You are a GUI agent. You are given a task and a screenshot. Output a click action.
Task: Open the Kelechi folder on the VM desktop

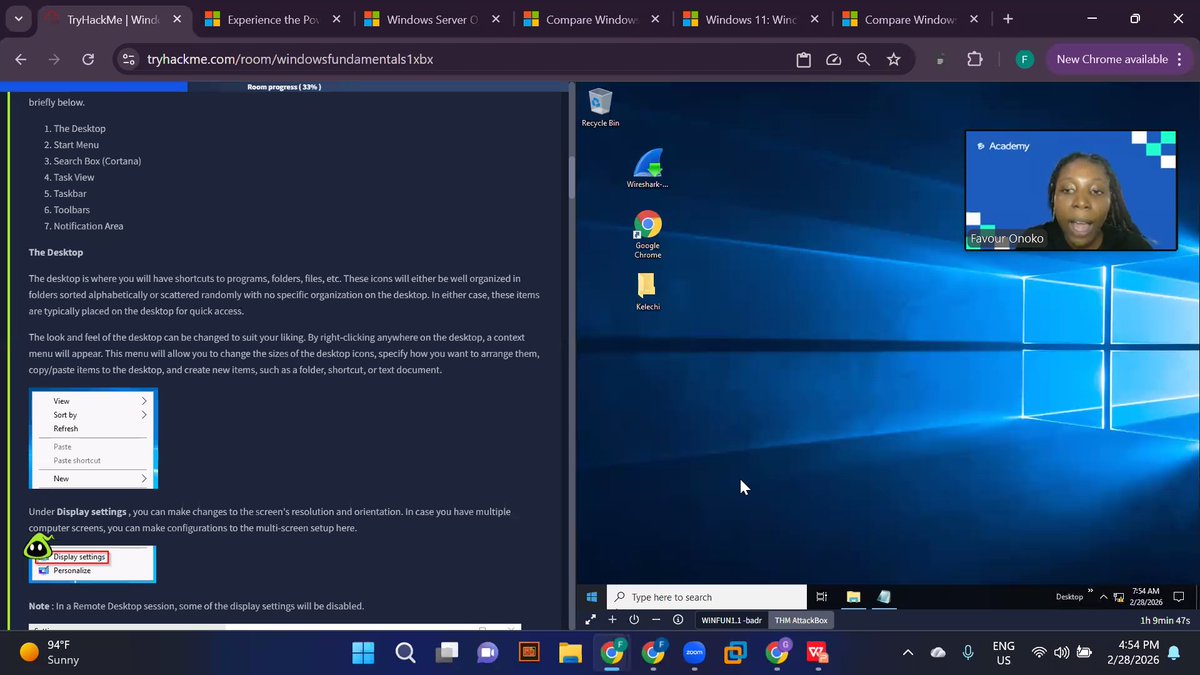[646, 285]
